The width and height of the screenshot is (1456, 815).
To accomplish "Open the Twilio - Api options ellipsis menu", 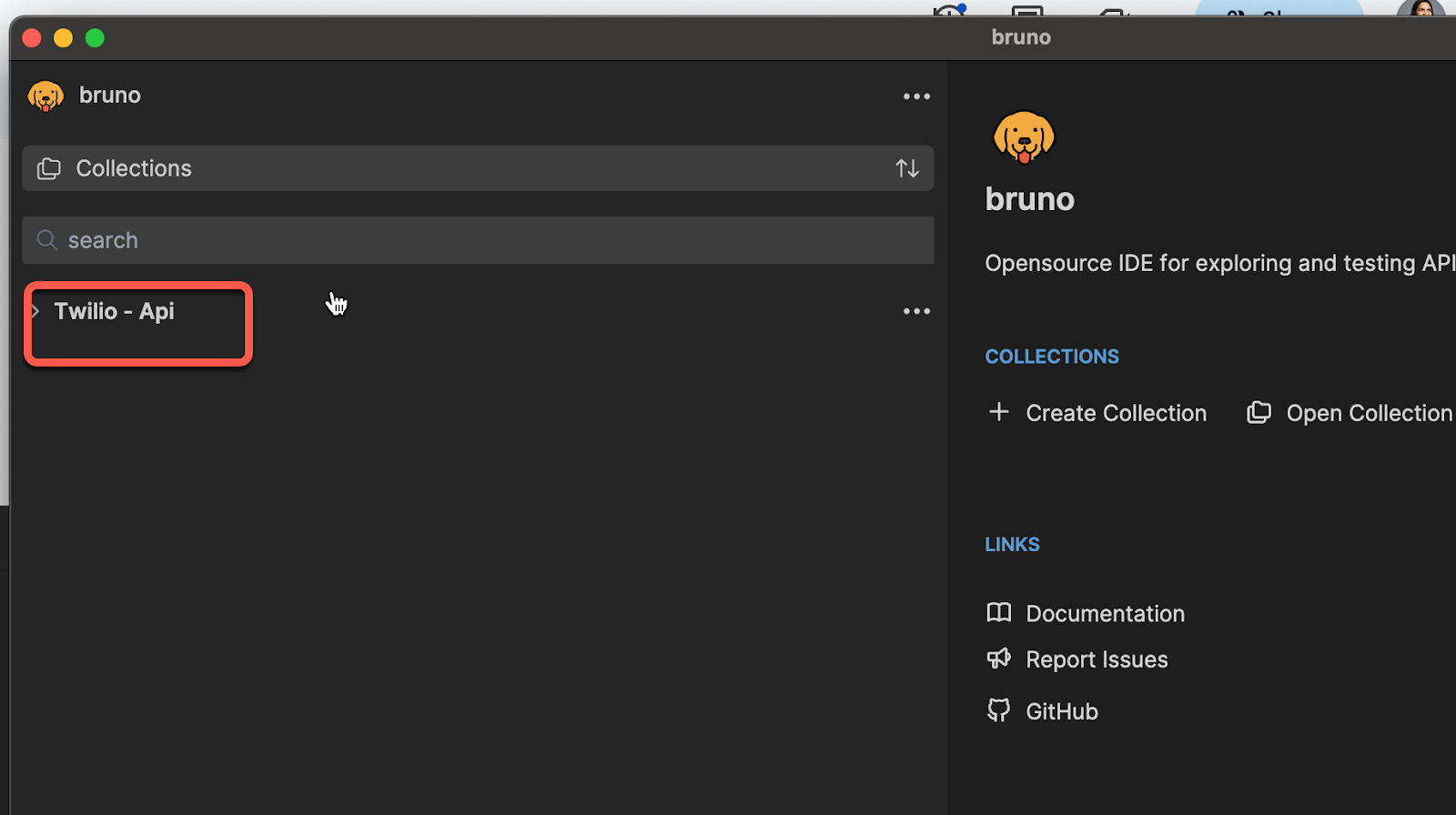I will [916, 311].
